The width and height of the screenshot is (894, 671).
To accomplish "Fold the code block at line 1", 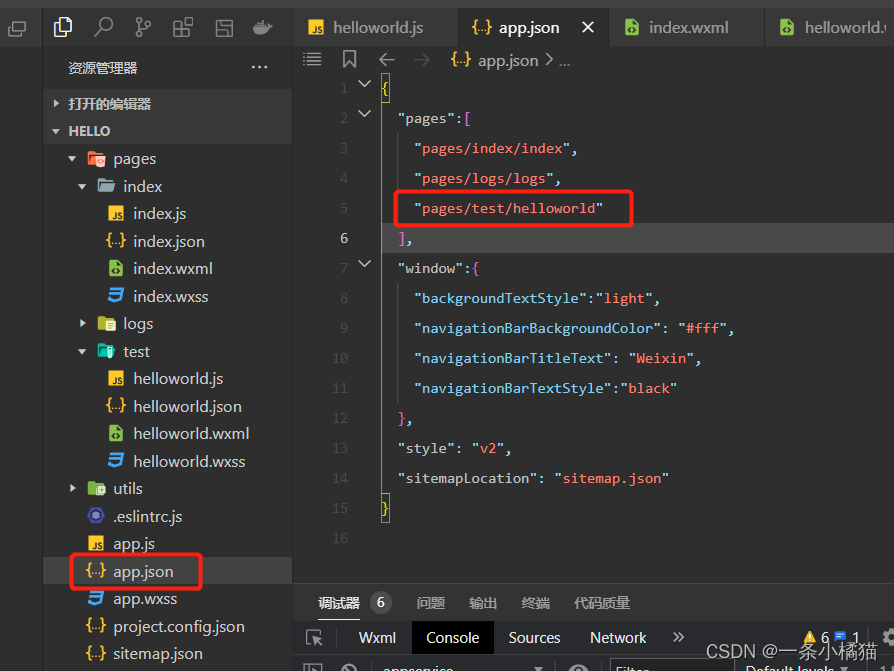I will pyautogui.click(x=364, y=83).
